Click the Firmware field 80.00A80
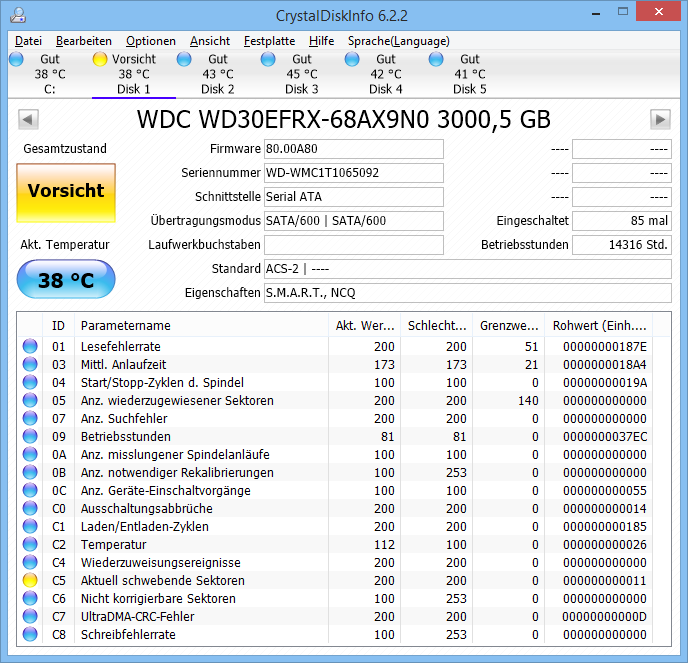Screen dimensions: 688x663 354,149
